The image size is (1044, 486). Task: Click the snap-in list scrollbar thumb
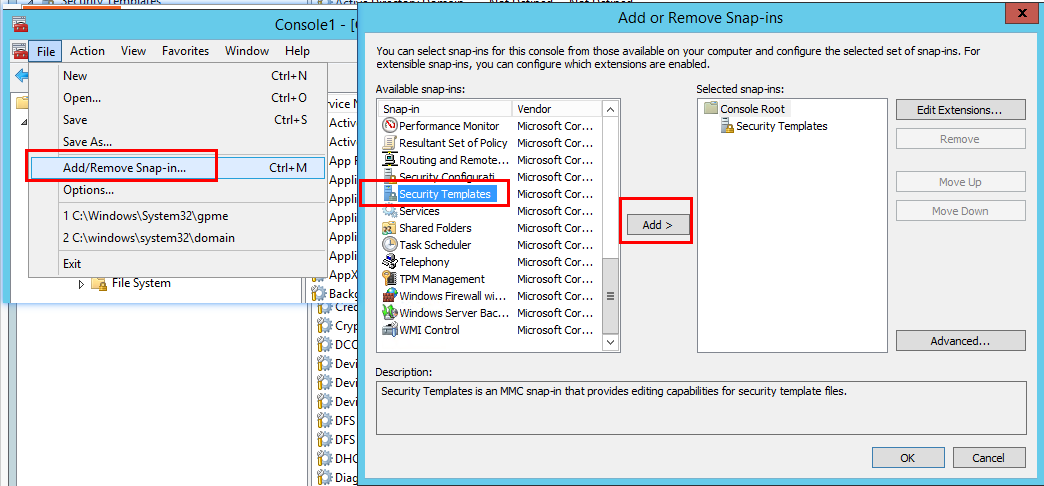click(x=610, y=296)
